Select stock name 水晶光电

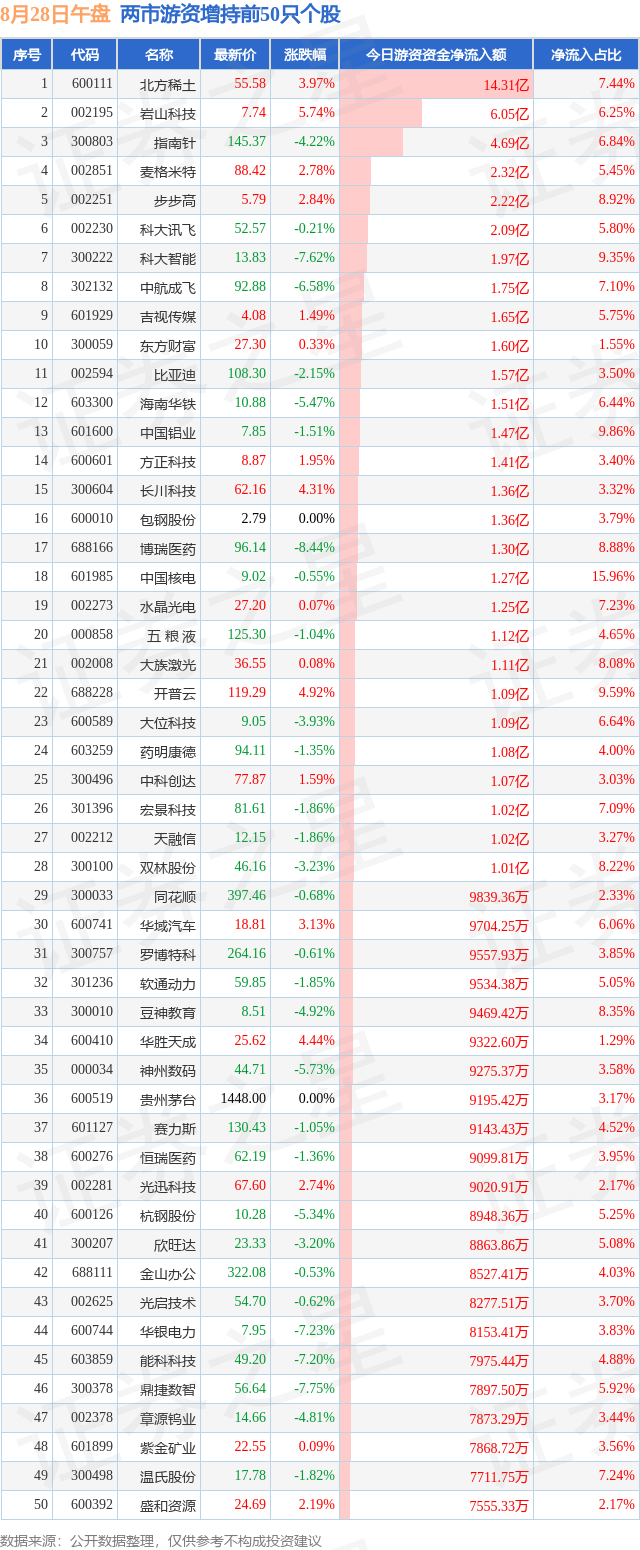[168, 606]
